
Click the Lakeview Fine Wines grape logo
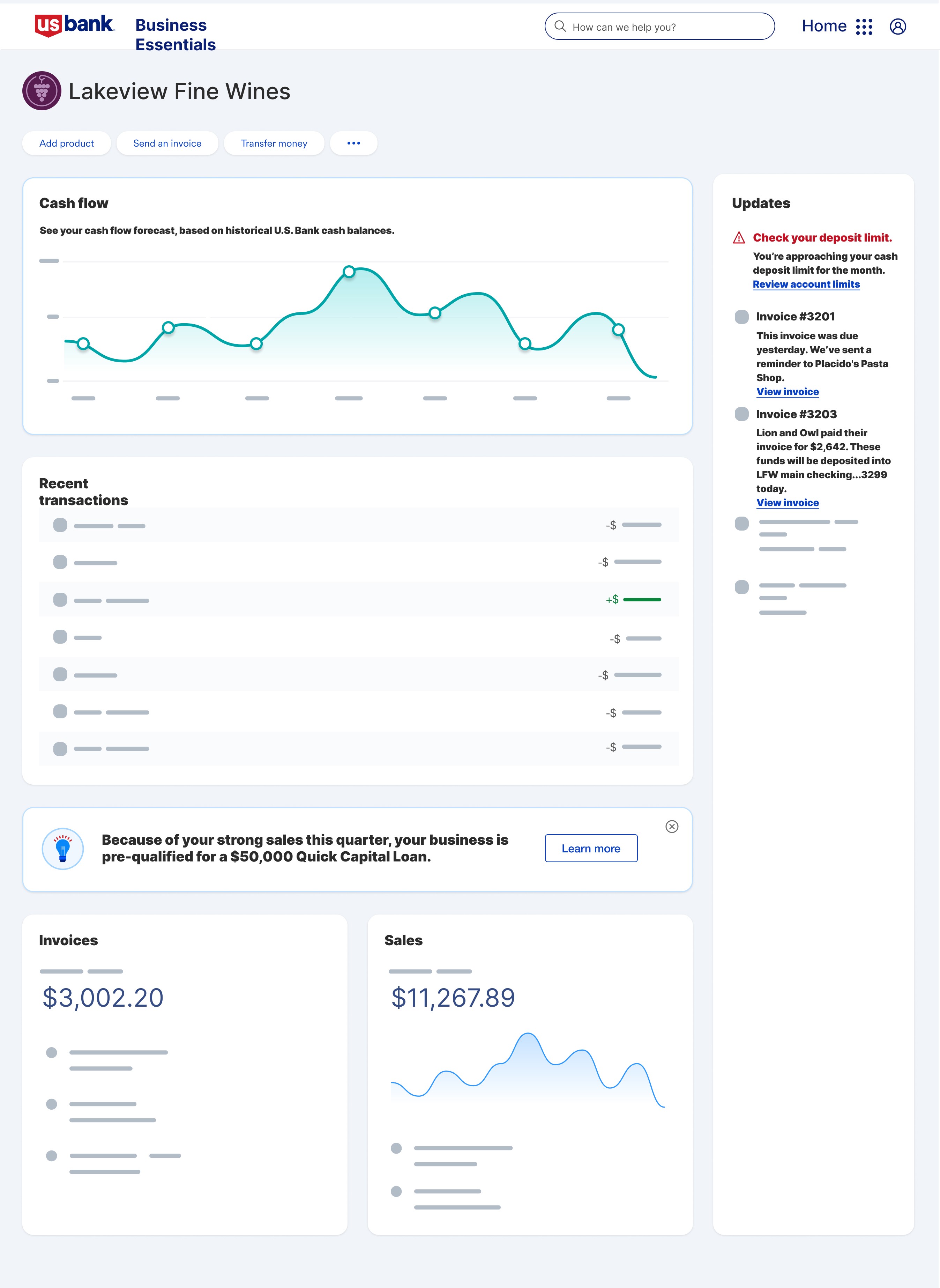pyautogui.click(x=42, y=90)
